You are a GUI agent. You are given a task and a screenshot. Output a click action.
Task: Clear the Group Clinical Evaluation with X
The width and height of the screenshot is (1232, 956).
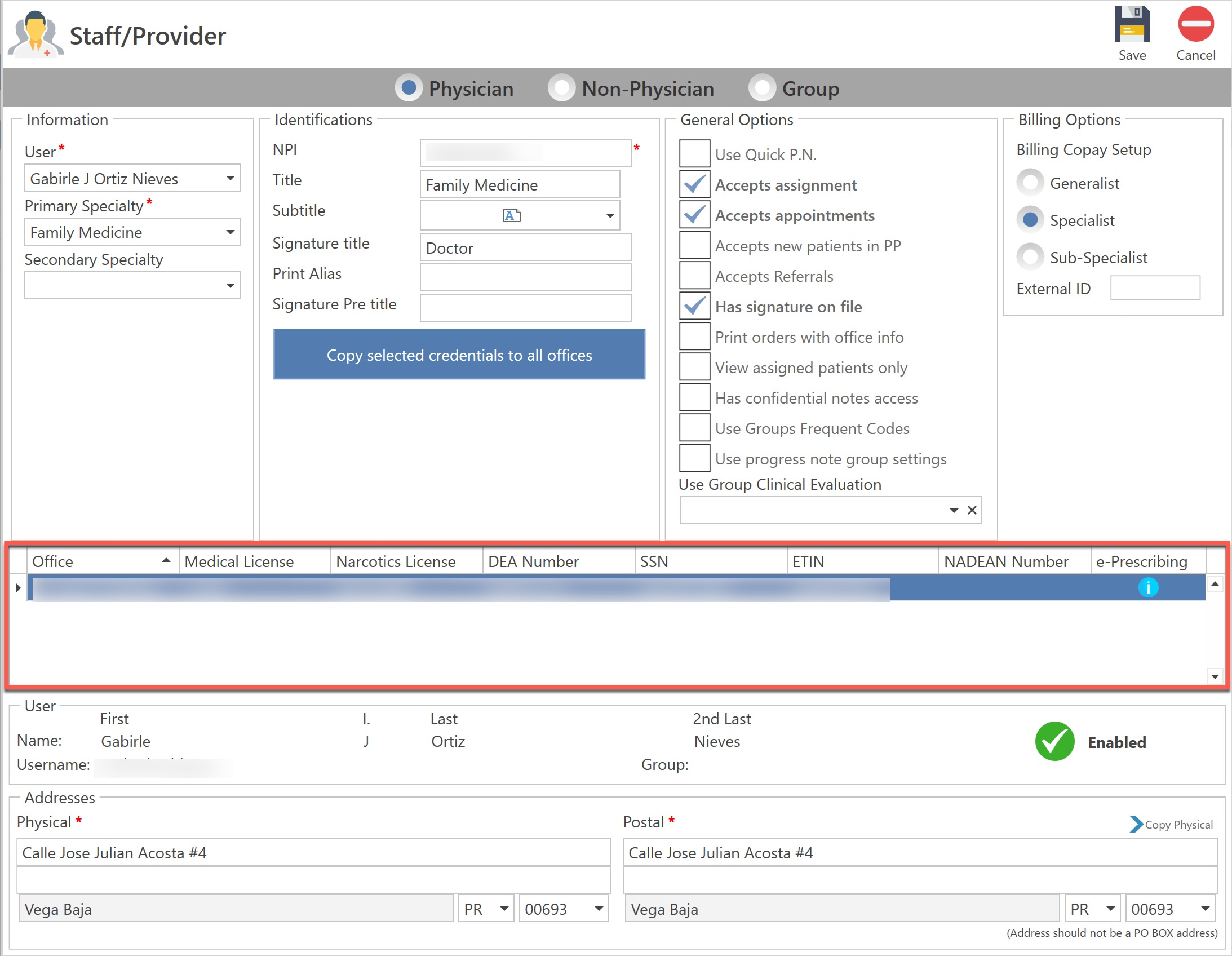972,510
